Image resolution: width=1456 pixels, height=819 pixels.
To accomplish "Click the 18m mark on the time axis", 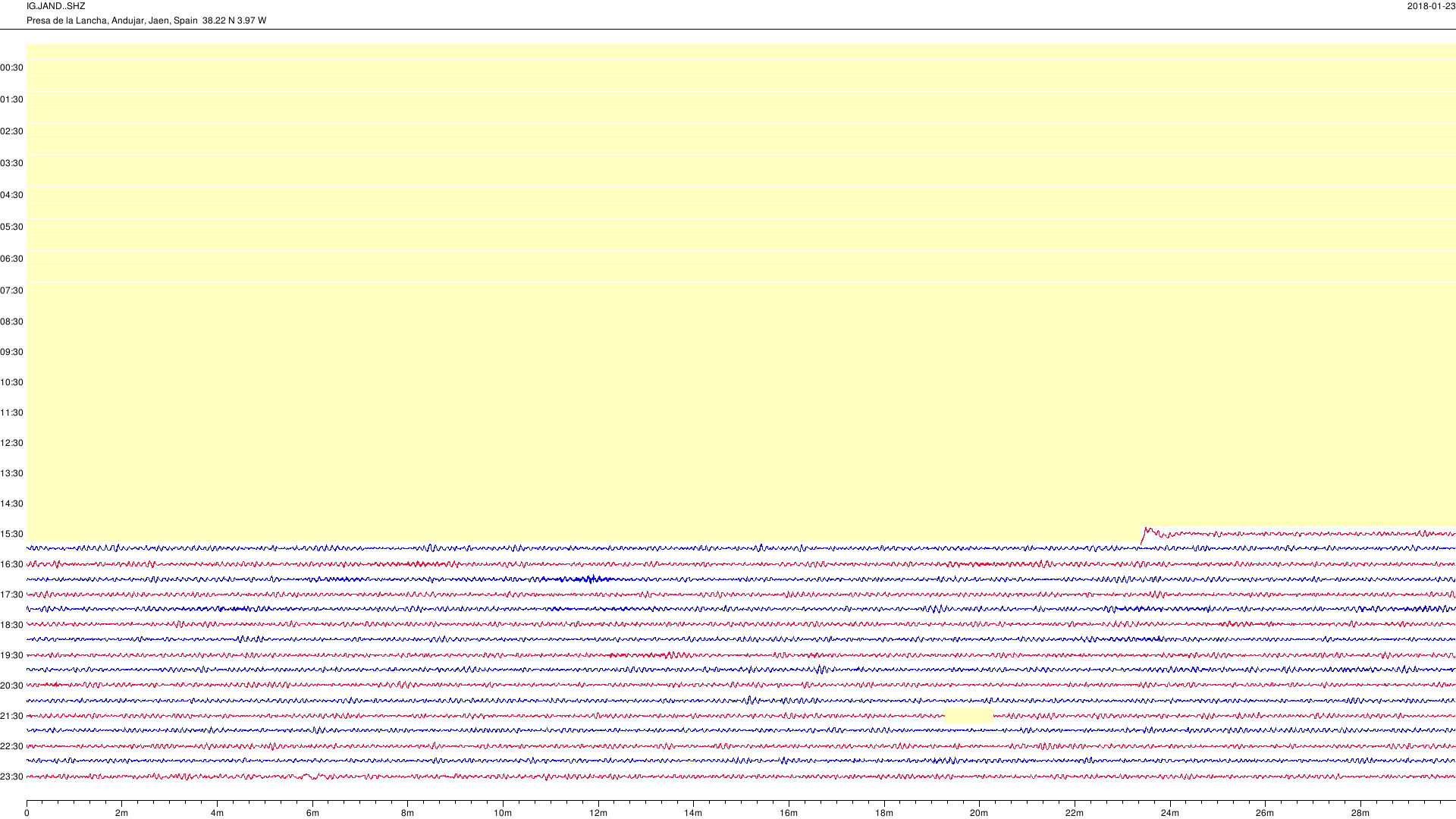I will tap(884, 813).
